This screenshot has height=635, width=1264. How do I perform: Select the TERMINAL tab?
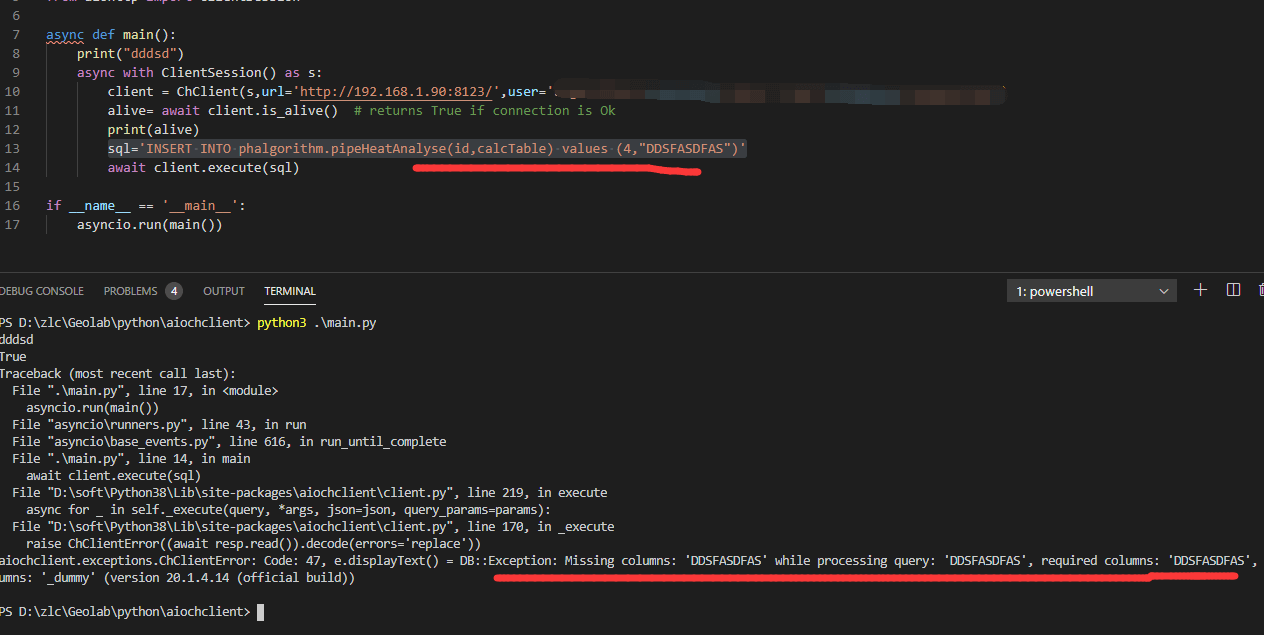point(290,291)
